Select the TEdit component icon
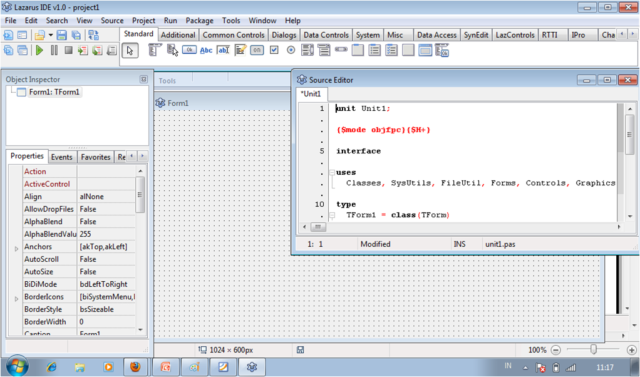Image resolution: width=640 pixels, height=377 pixels. coord(223,50)
